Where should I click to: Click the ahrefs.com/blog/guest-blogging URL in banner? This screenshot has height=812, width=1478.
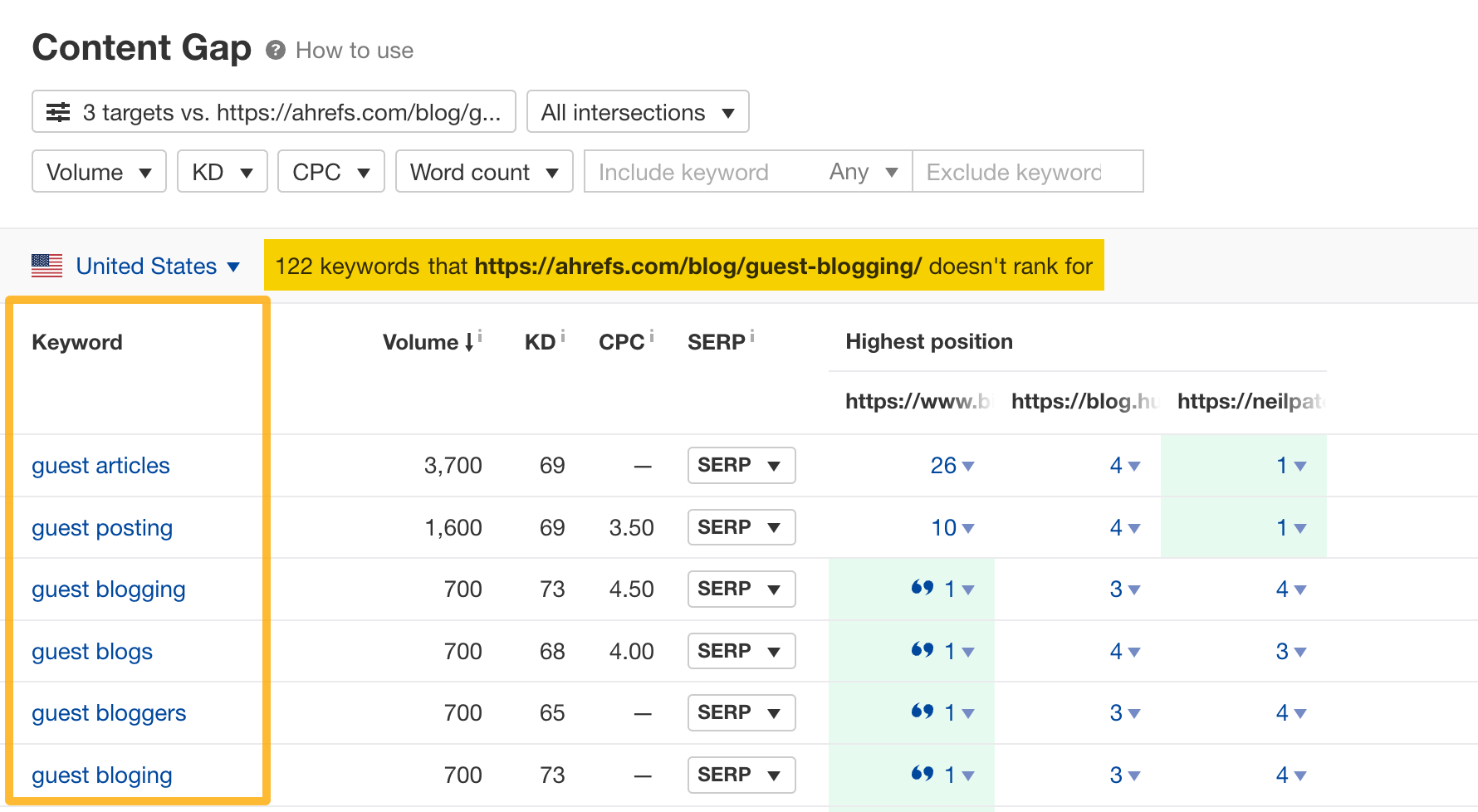point(697,266)
